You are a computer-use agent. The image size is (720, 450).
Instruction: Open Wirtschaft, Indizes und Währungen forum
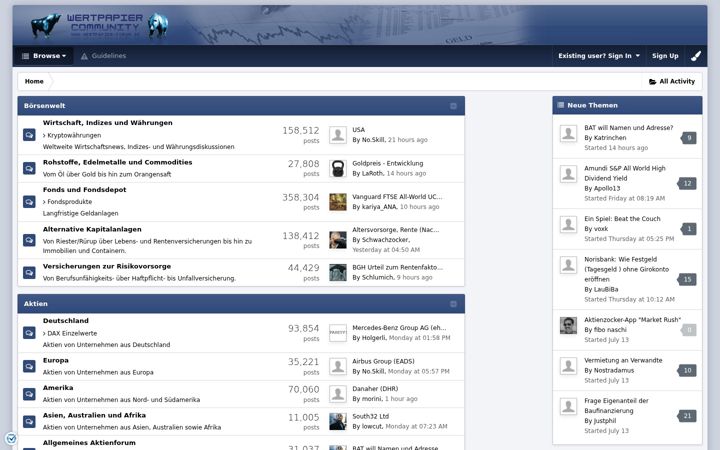point(107,123)
